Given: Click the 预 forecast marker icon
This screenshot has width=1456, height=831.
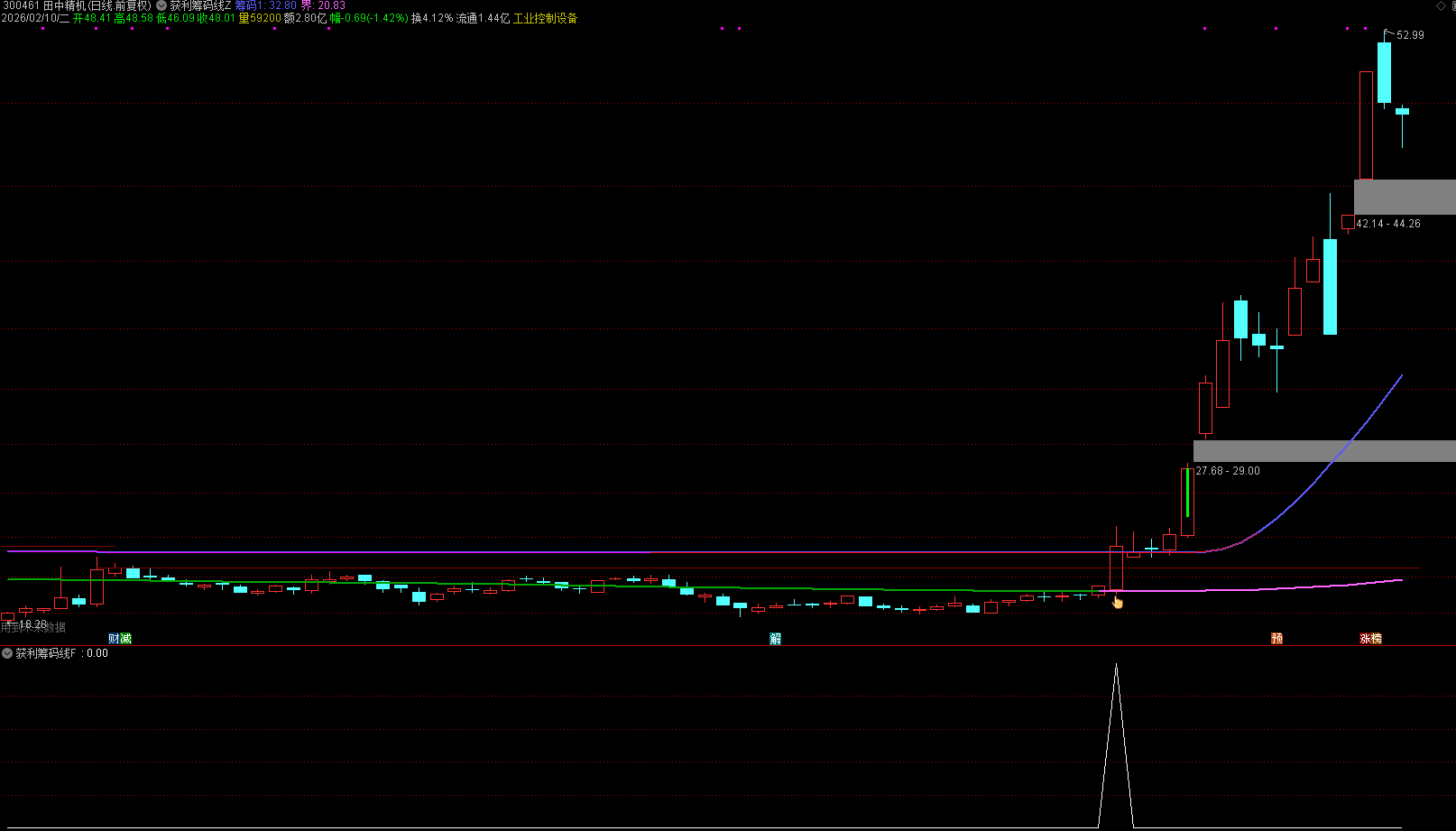Looking at the screenshot, I should (x=1276, y=639).
